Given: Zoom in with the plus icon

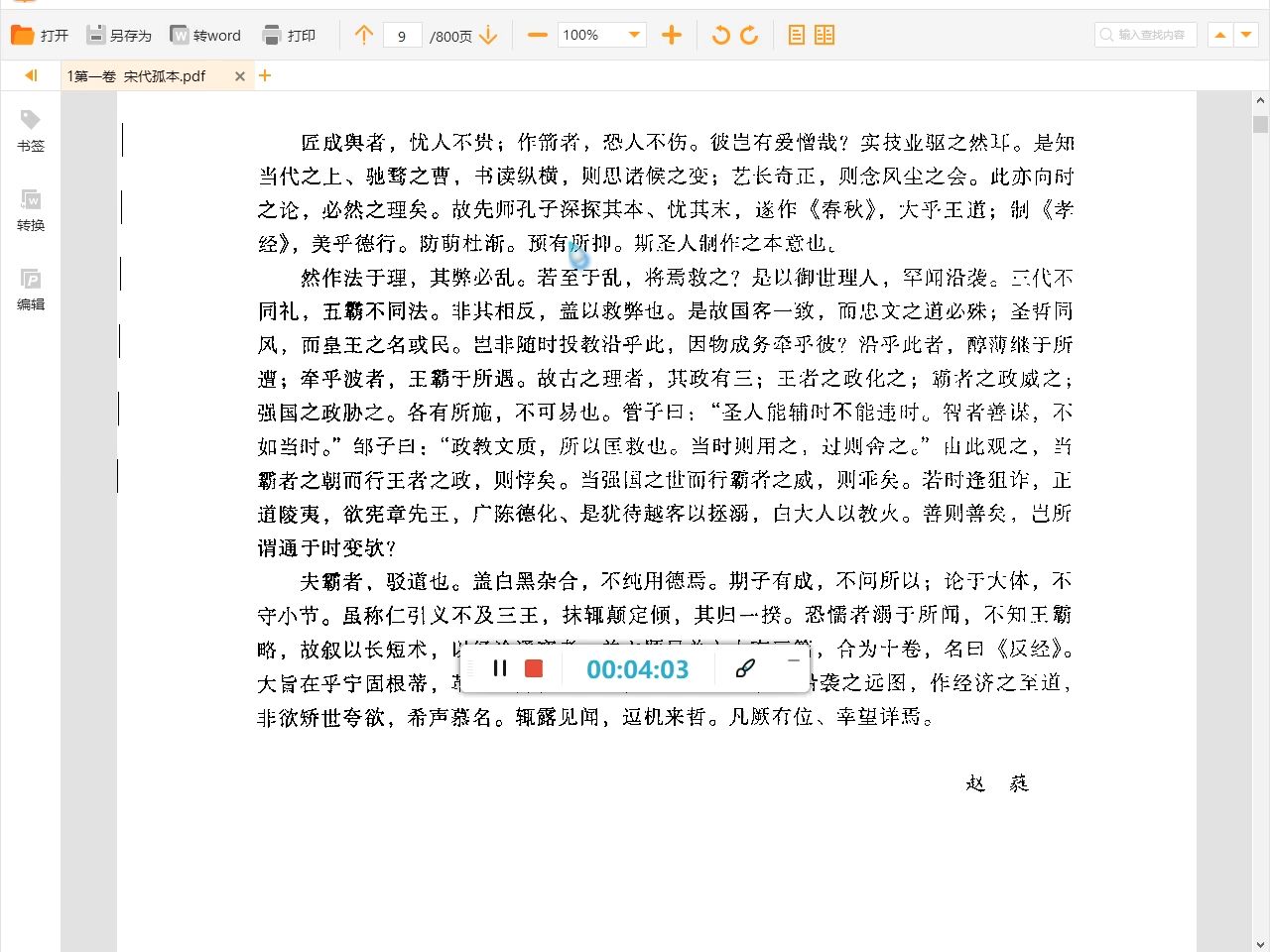Looking at the screenshot, I should 672,35.
